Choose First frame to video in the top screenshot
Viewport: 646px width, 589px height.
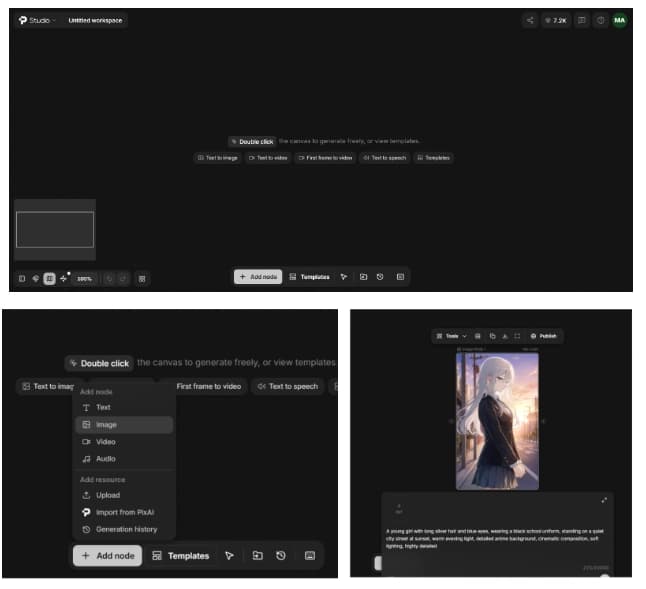[325, 158]
